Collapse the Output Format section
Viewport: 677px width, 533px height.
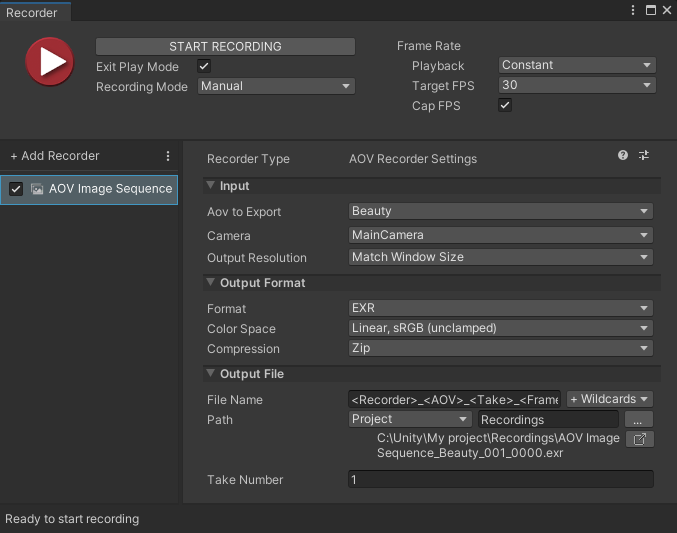click(211, 282)
